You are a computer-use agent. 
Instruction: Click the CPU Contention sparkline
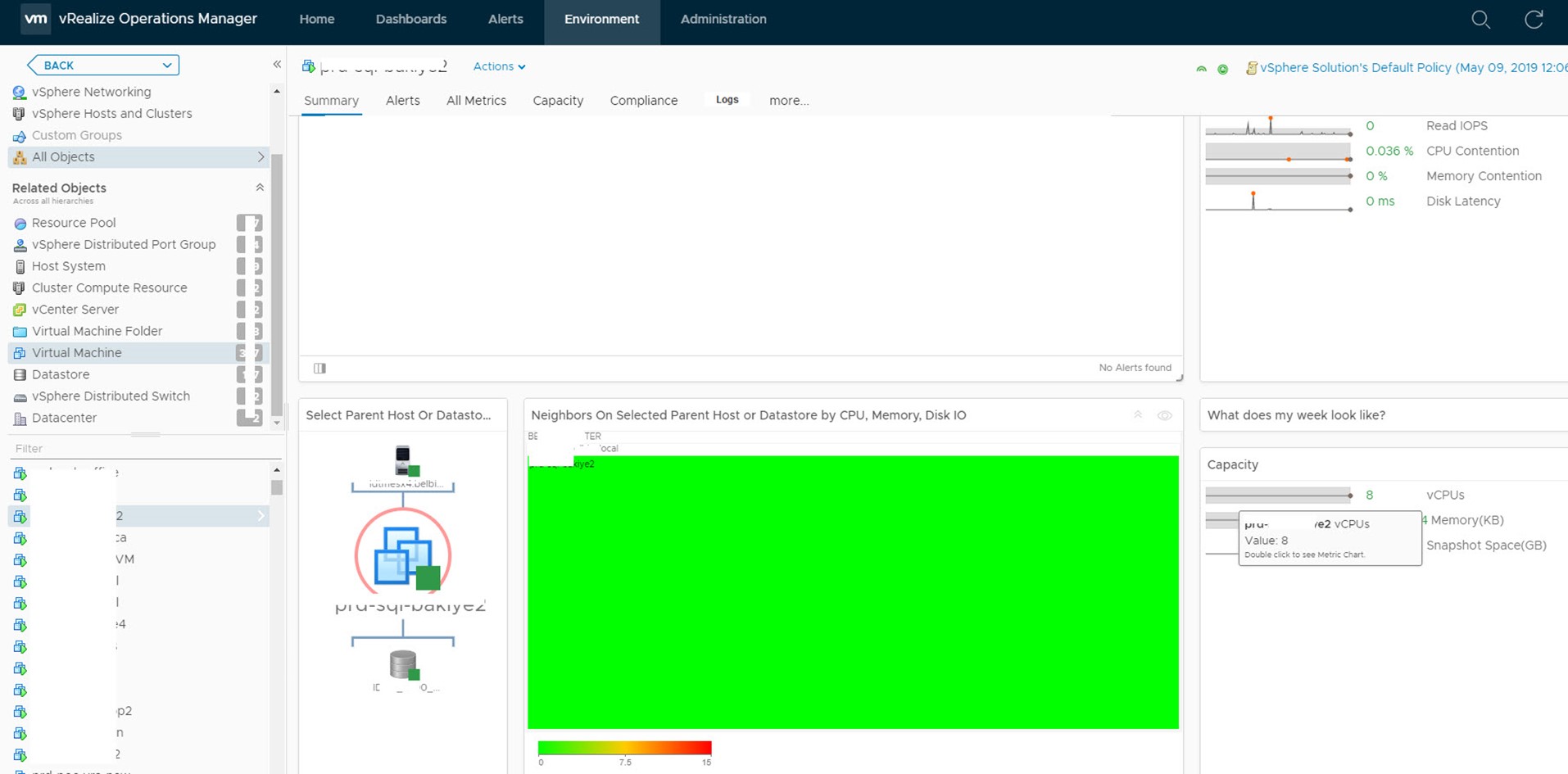tap(1278, 152)
